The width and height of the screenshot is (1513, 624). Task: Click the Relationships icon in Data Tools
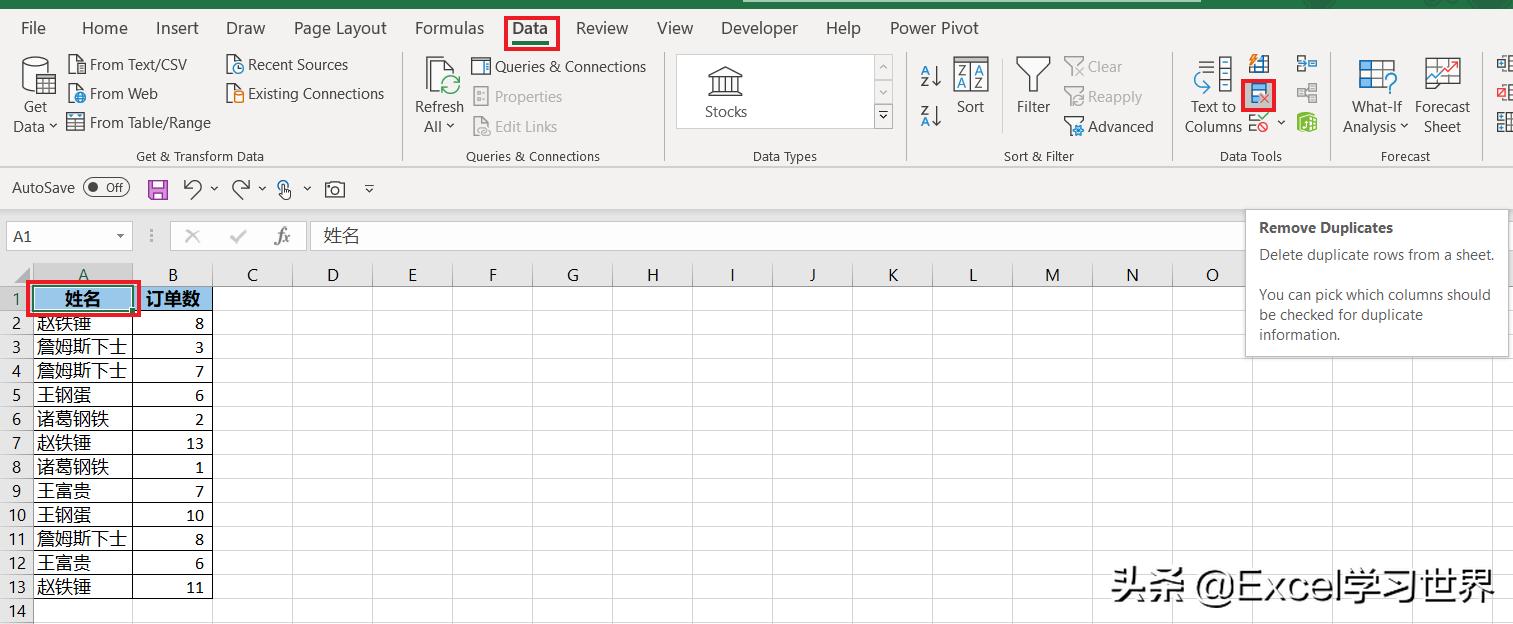(1307, 94)
